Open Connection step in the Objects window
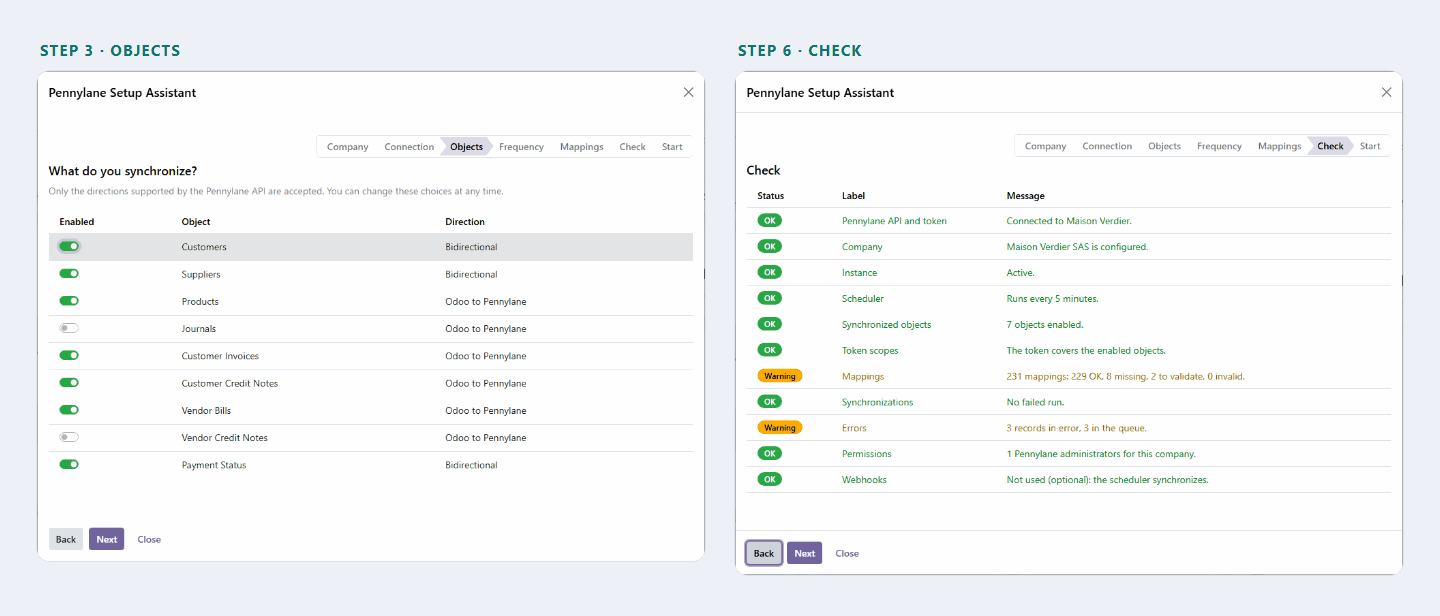The image size is (1440, 616). [409, 147]
